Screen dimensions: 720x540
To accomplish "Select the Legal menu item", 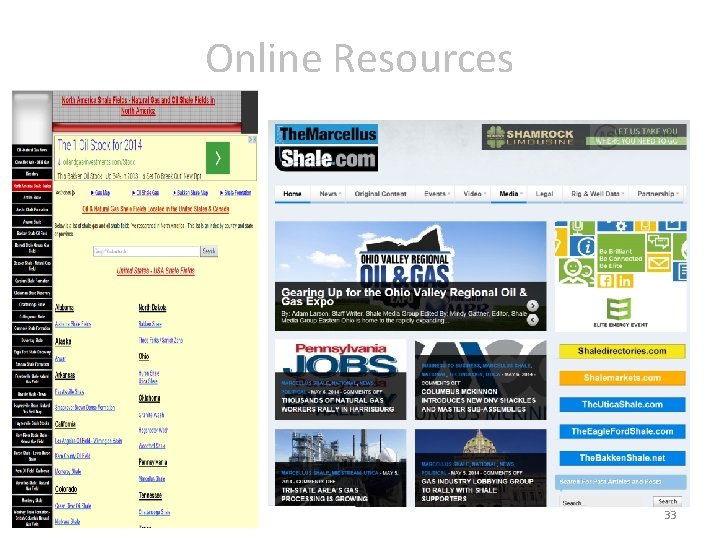I will tap(545, 194).
